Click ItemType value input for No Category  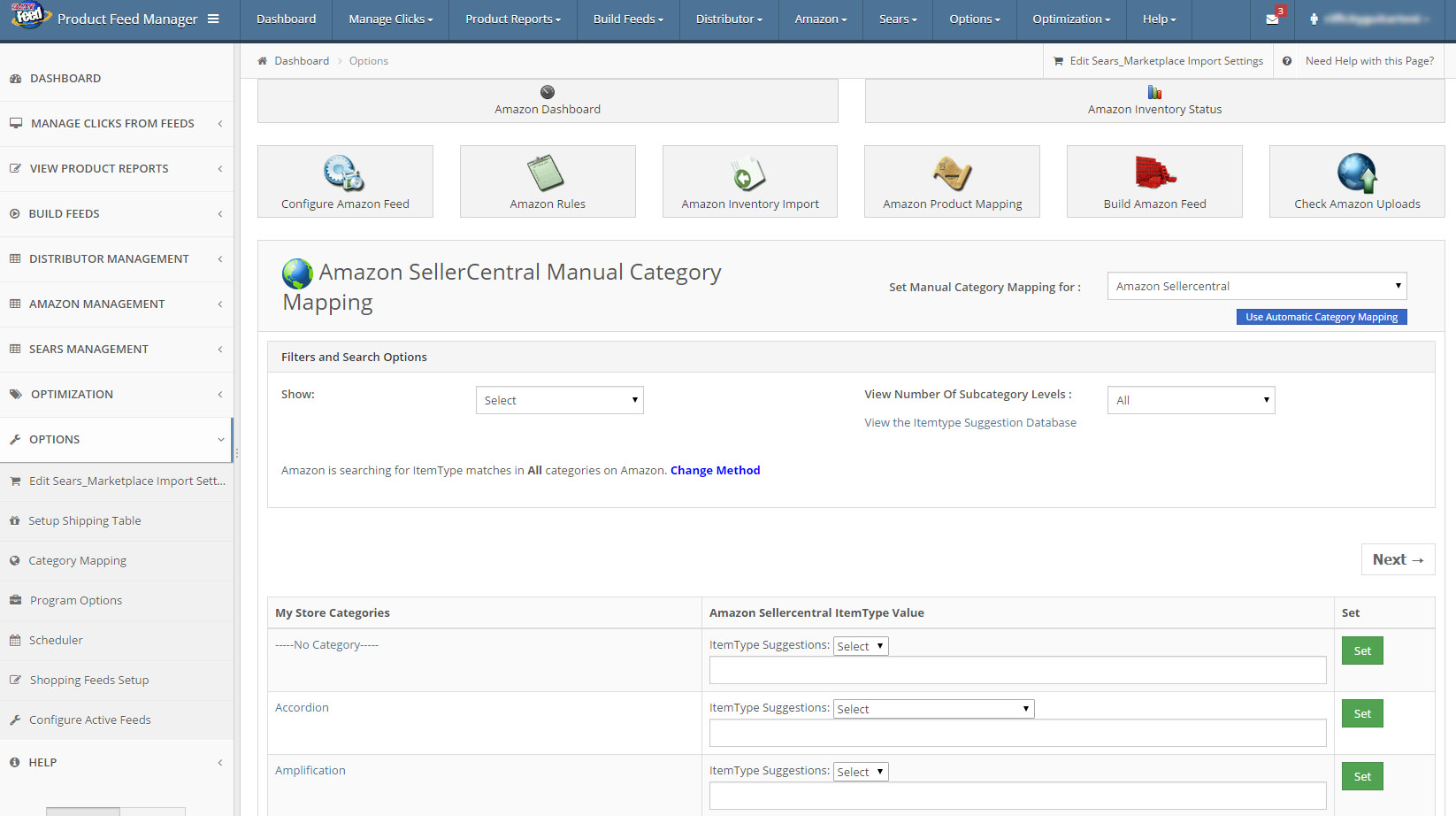click(1017, 670)
